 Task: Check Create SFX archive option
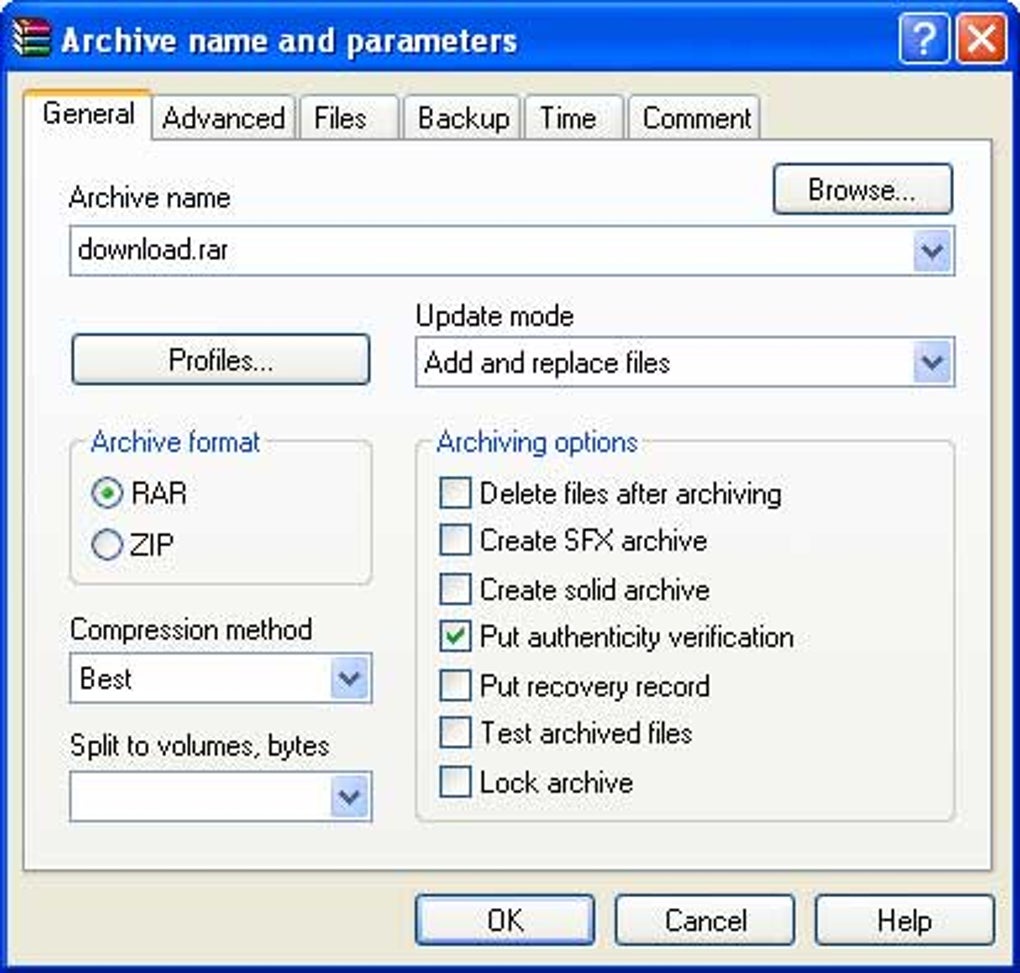click(x=455, y=540)
